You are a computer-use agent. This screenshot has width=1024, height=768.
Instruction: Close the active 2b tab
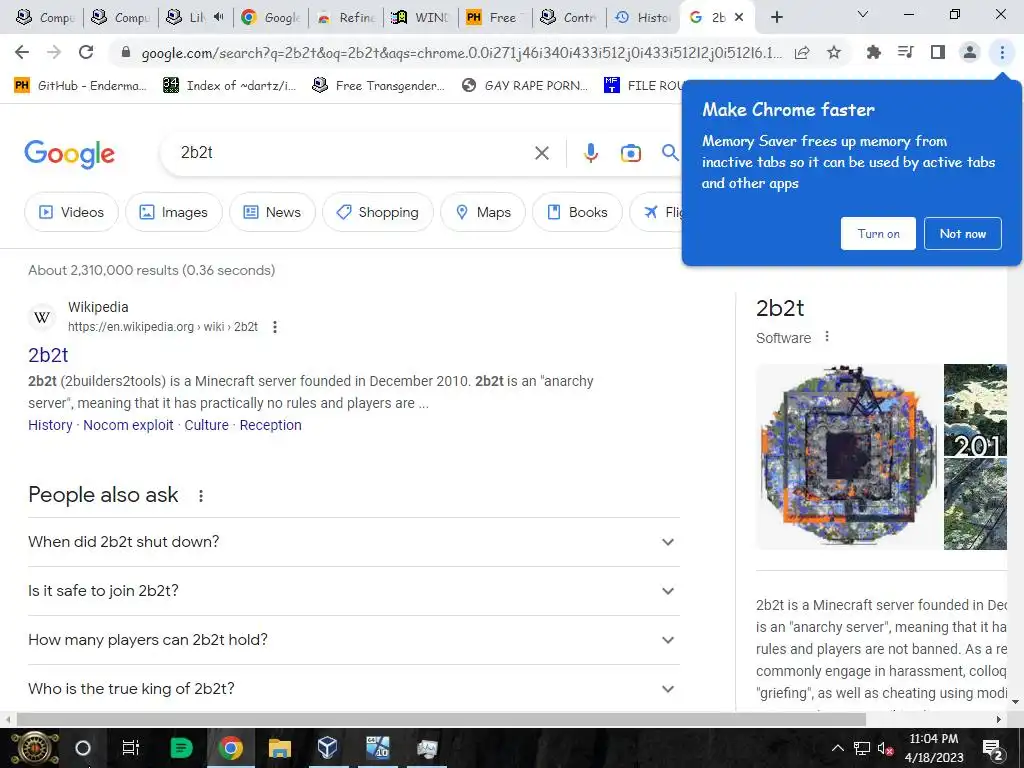click(x=739, y=18)
